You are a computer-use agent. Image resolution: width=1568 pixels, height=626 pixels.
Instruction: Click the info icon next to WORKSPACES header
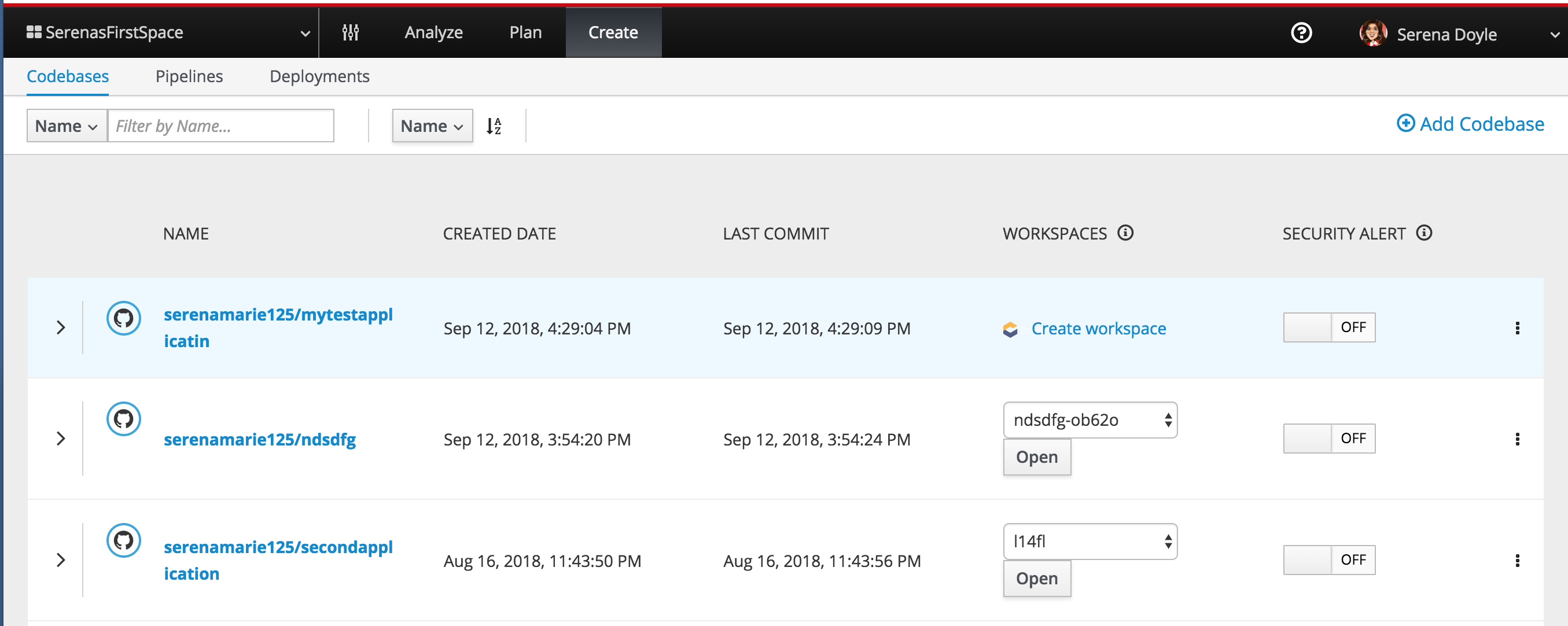tap(1126, 233)
